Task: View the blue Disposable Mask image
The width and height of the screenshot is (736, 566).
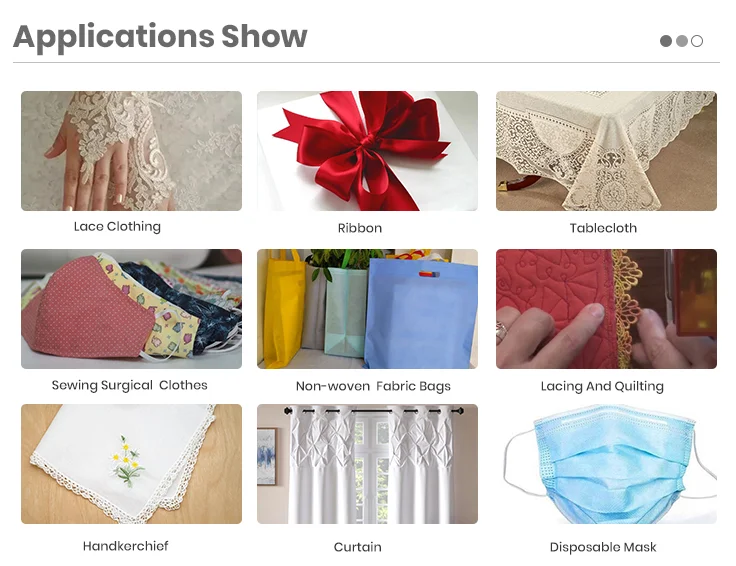Action: [x=606, y=464]
